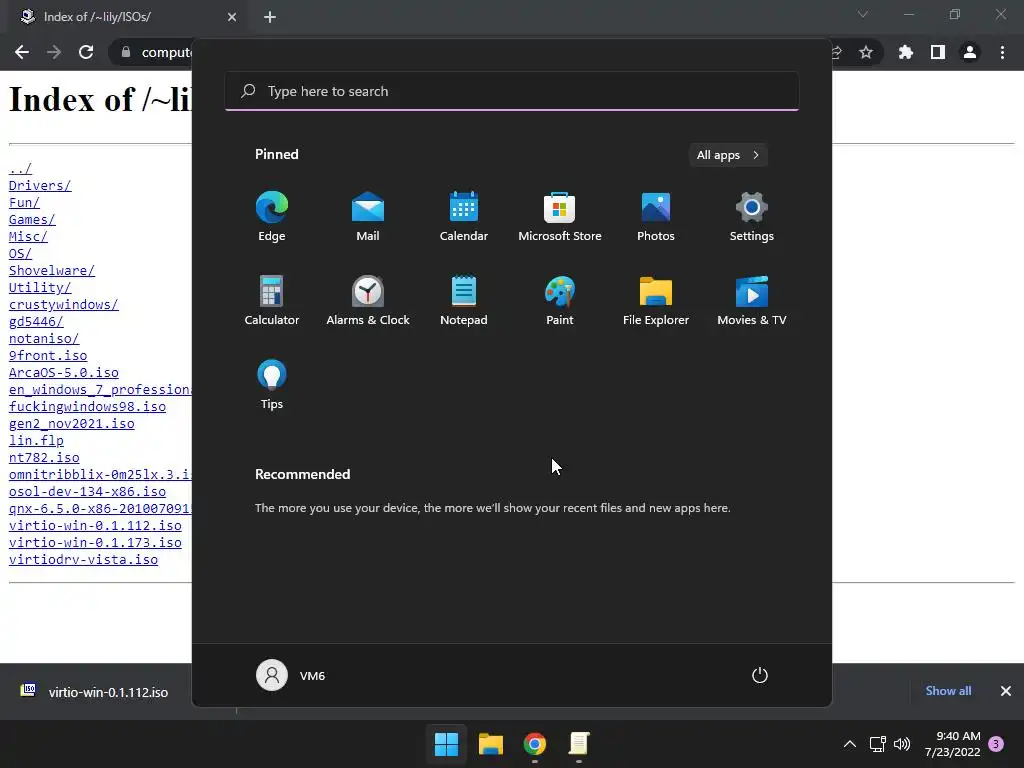1024x768 pixels.
Task: Open the Tips app
Action: (x=272, y=385)
